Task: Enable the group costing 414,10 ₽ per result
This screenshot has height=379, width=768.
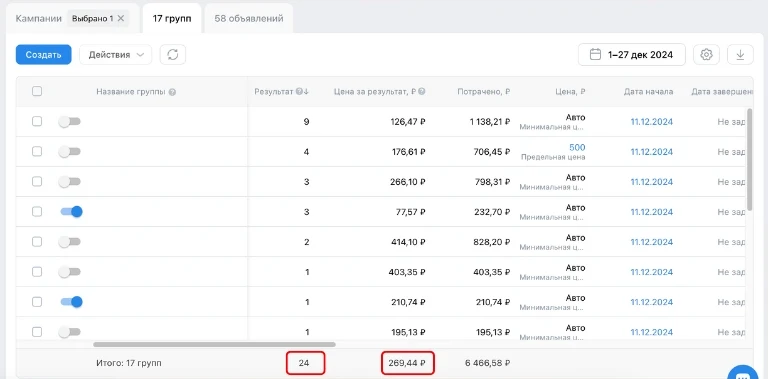Action: (70, 242)
